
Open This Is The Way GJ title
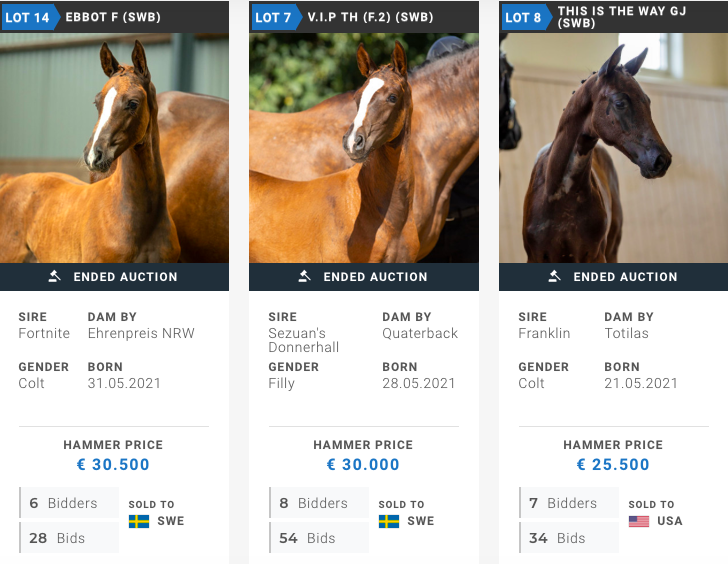[622, 17]
